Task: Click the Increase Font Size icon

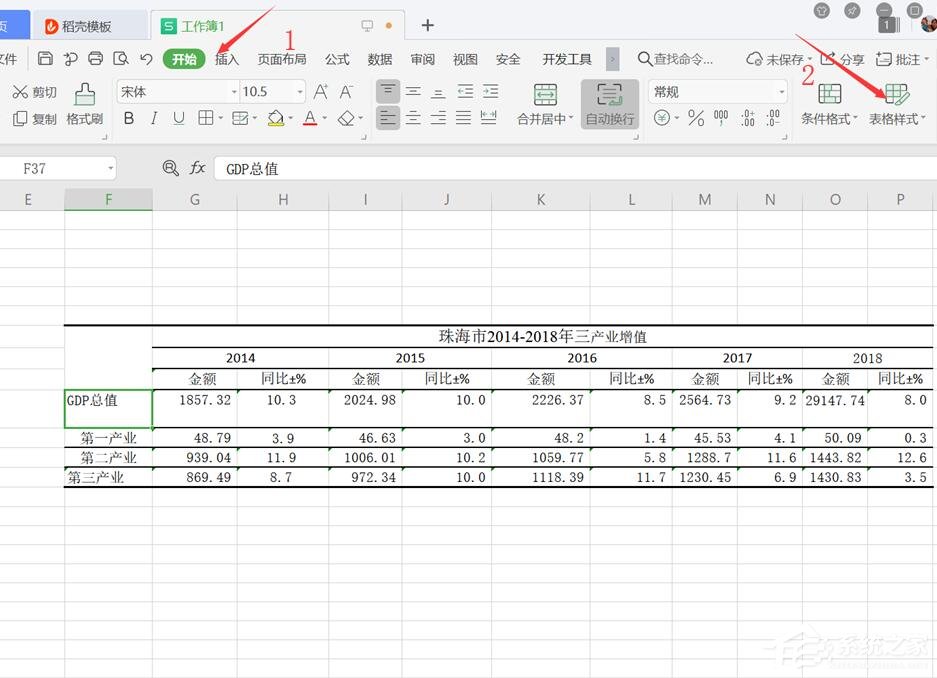Action: 320,90
